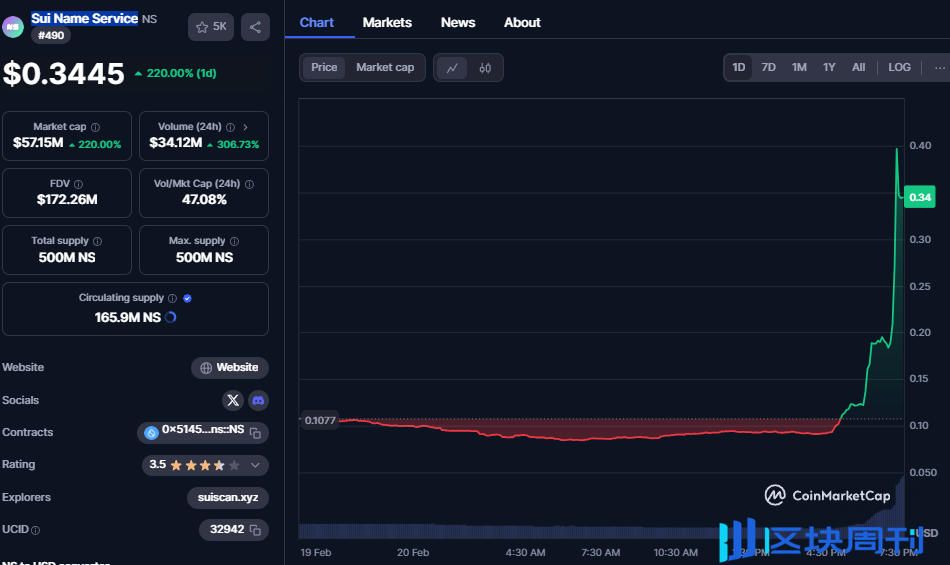Open the News tab
Screen dimensions: 950x565
[458, 22]
